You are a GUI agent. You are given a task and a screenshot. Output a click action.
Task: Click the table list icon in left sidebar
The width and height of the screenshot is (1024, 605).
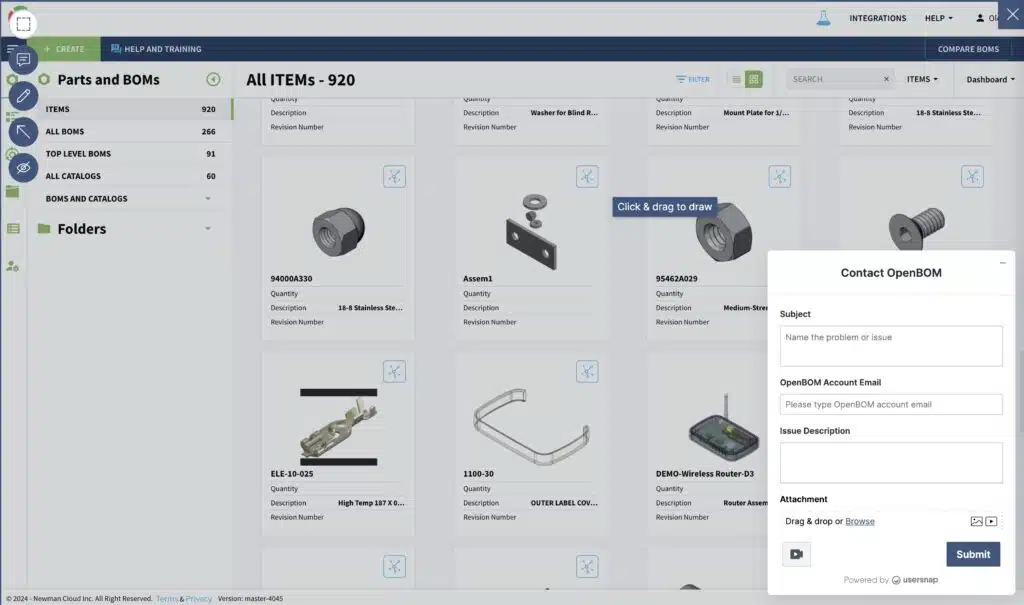tap(12, 229)
